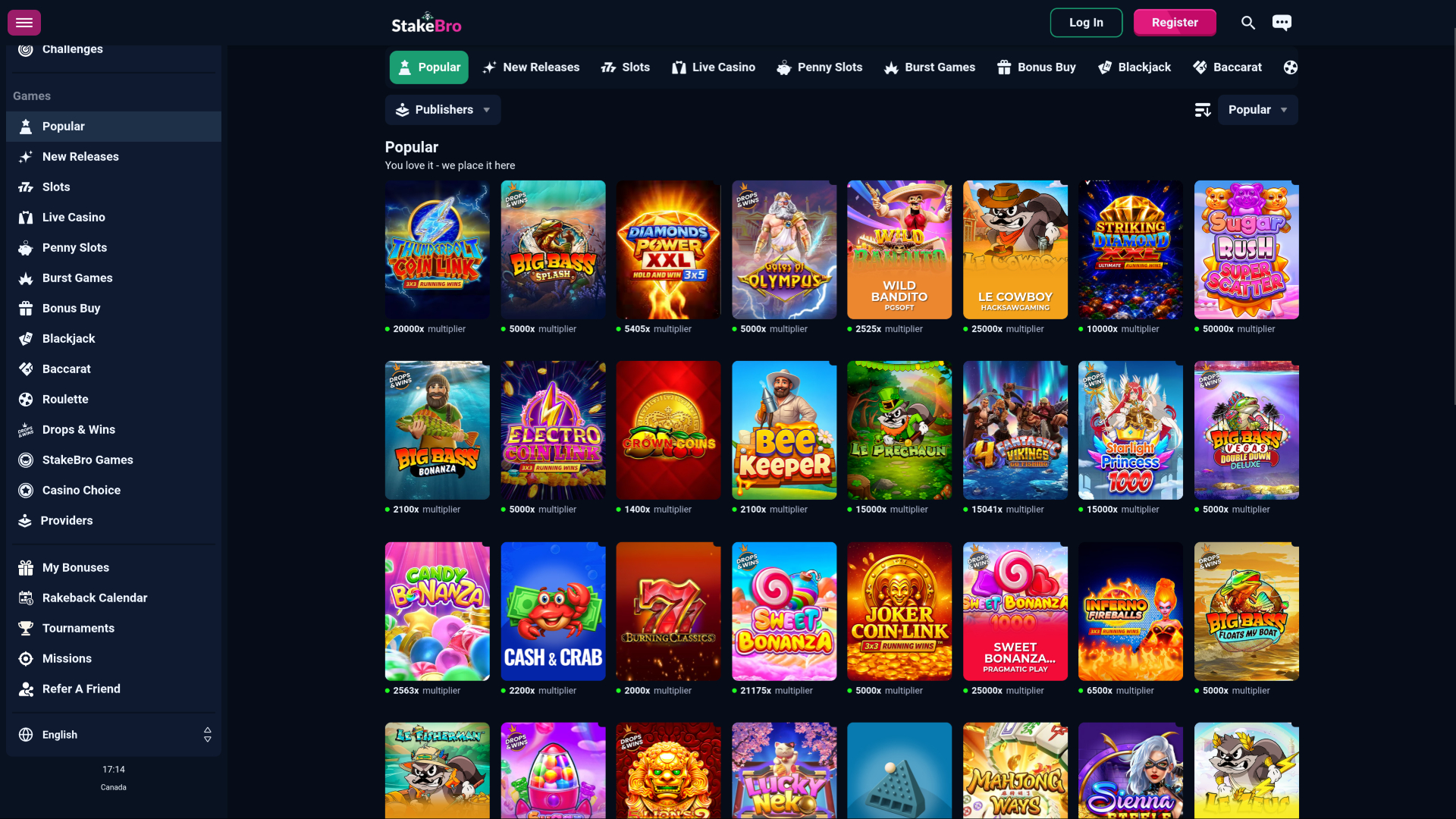
Task: Select Roulette in the sidebar
Action: (x=114, y=400)
